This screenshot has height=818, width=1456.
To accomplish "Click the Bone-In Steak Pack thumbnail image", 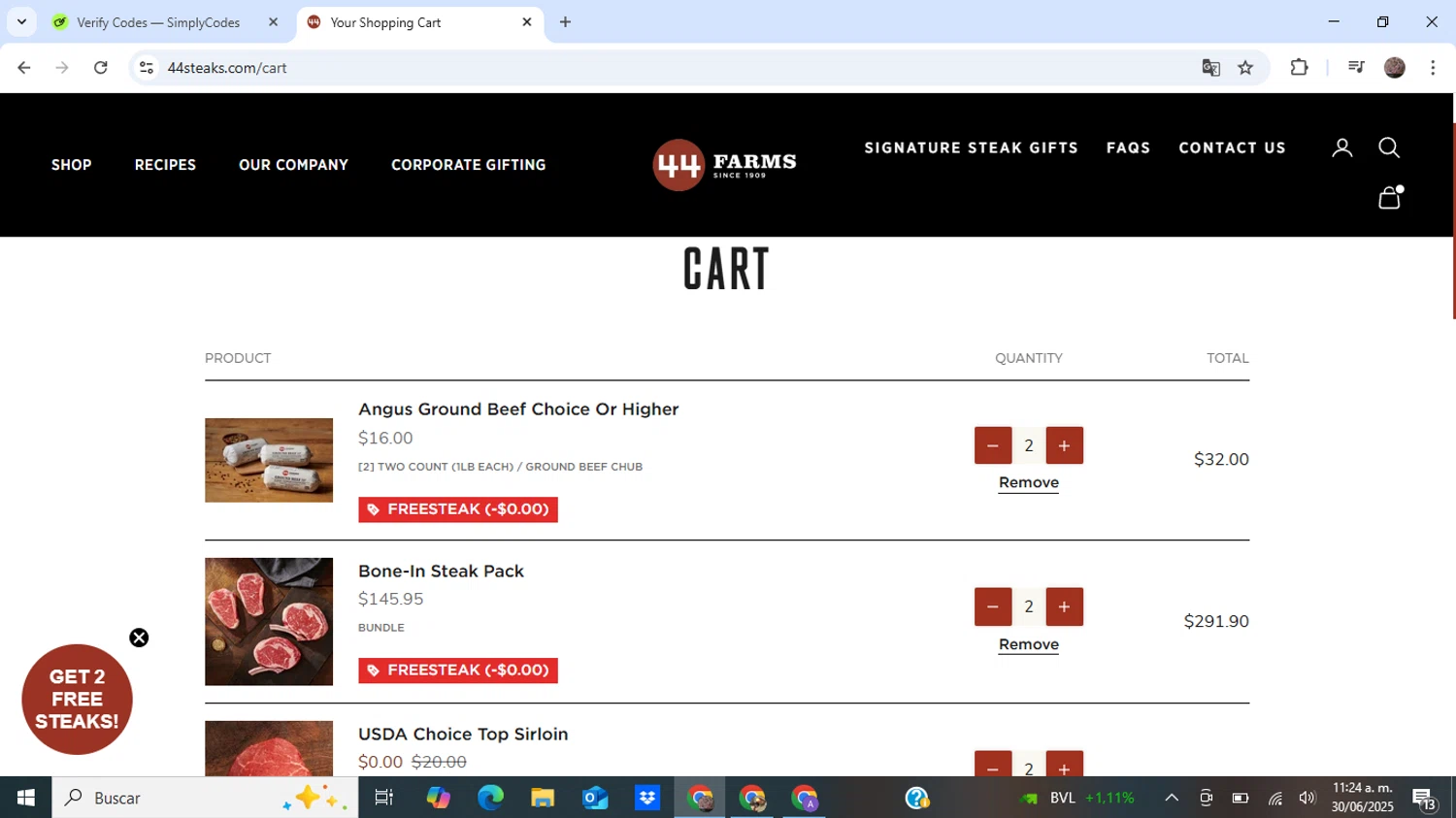I will (269, 622).
